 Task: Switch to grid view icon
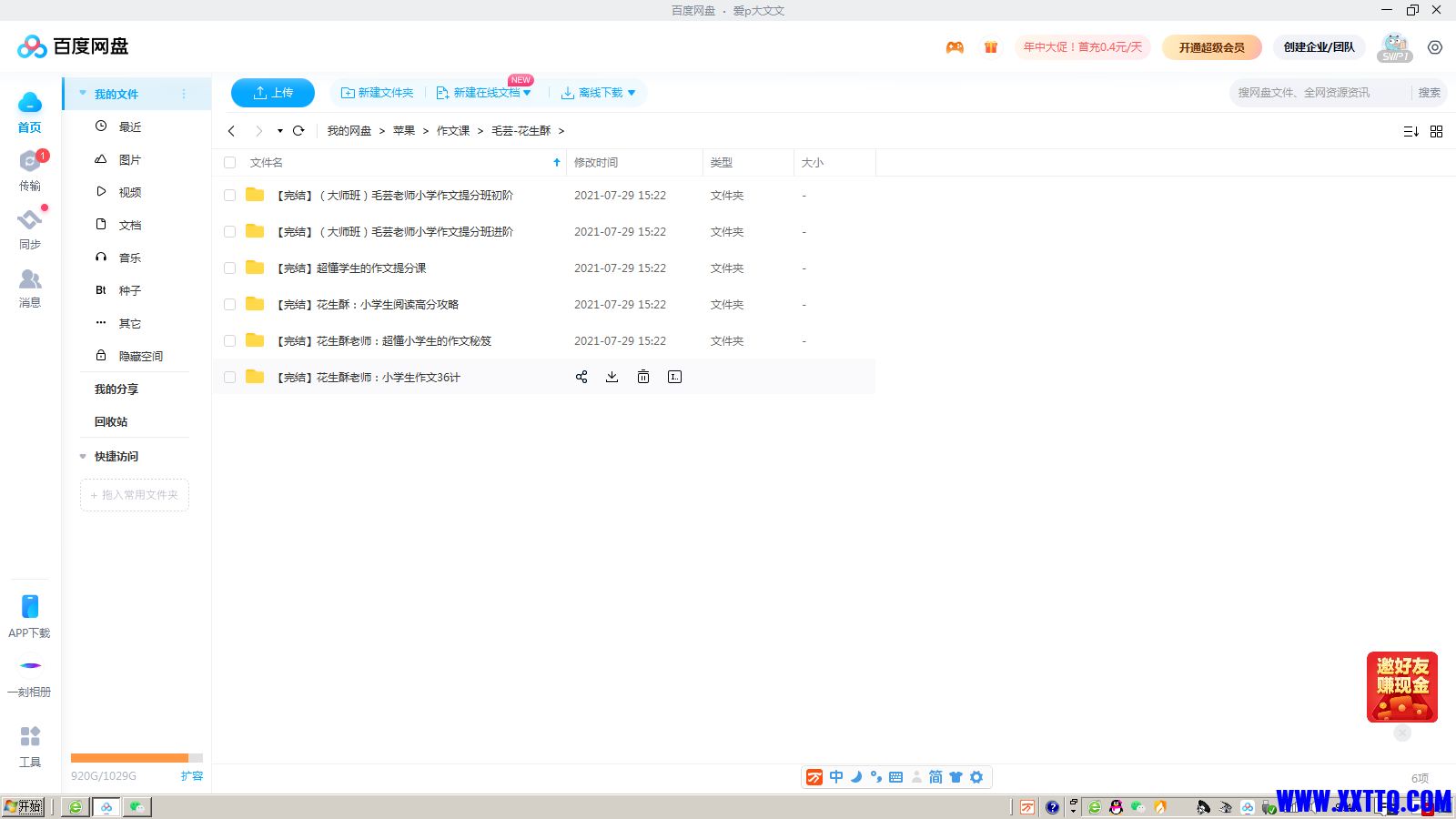(x=1437, y=132)
